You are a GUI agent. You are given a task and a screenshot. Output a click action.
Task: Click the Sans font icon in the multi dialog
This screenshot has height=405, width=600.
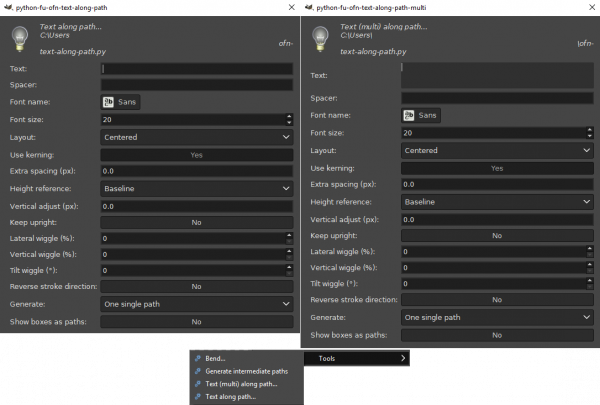409,115
